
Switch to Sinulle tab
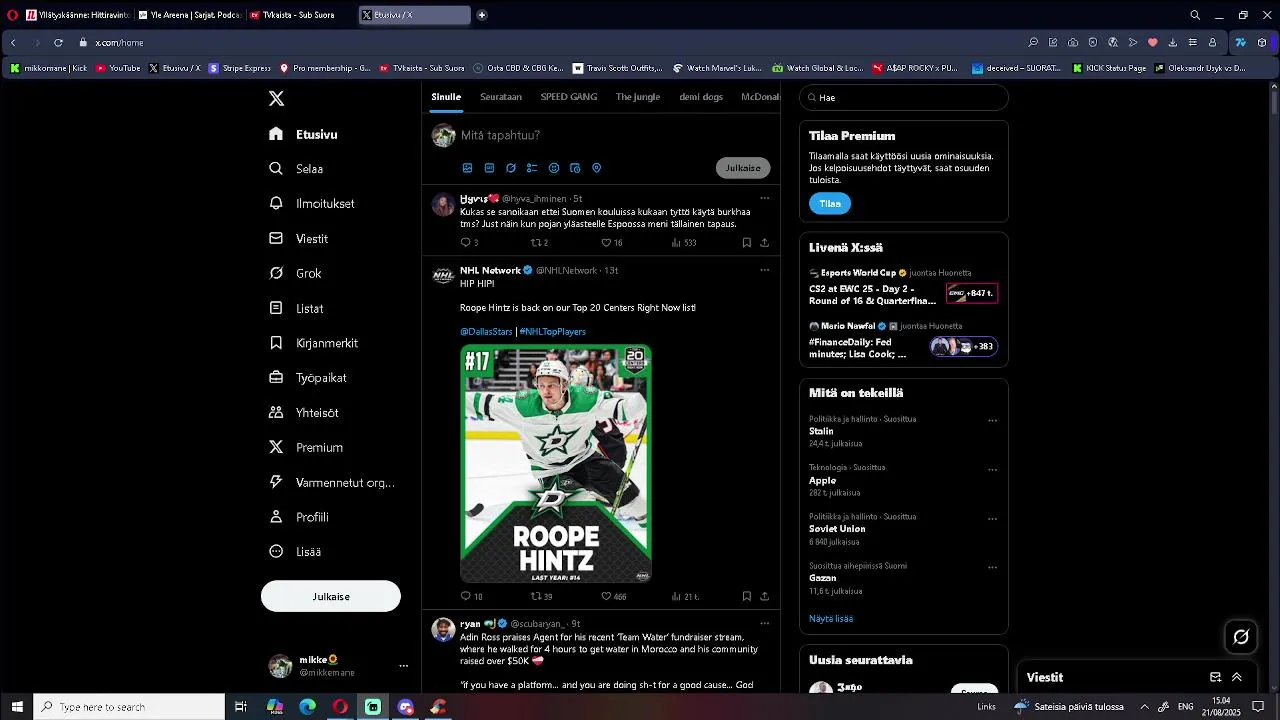[x=446, y=97]
